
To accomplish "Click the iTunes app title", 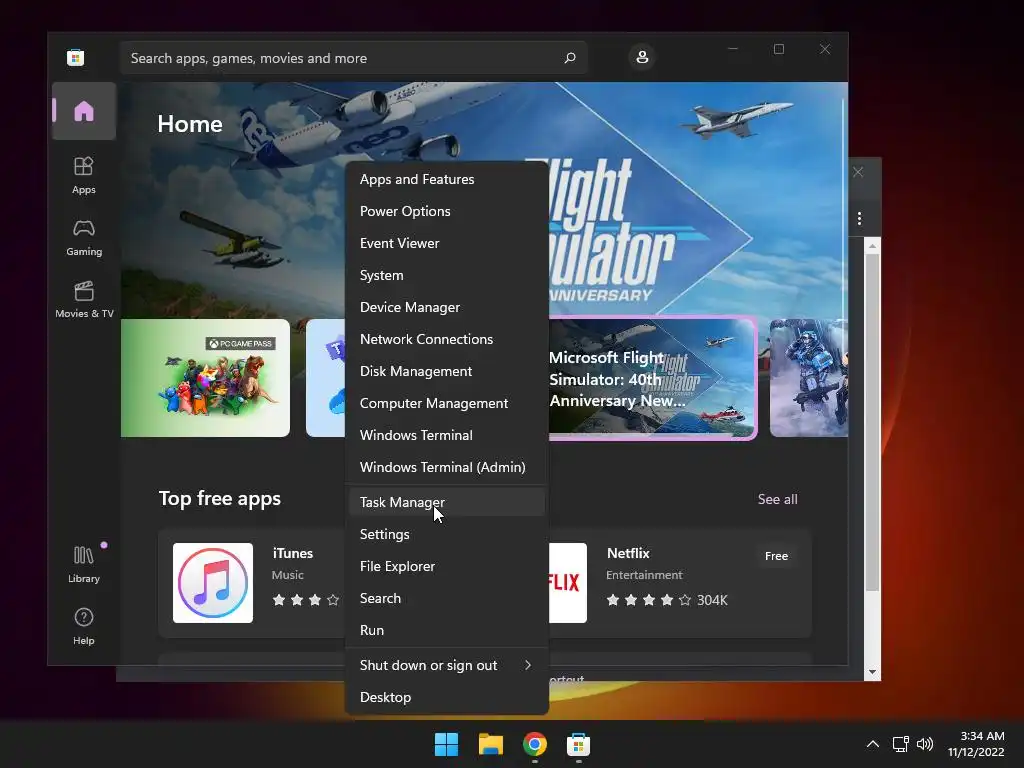I will point(293,553).
